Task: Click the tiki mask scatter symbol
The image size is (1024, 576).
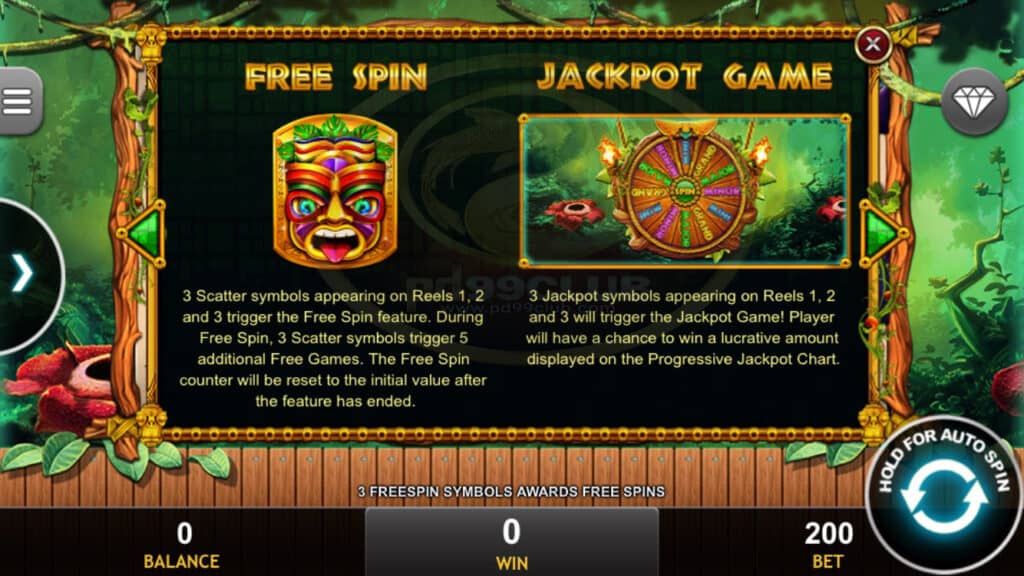Action: click(335, 190)
